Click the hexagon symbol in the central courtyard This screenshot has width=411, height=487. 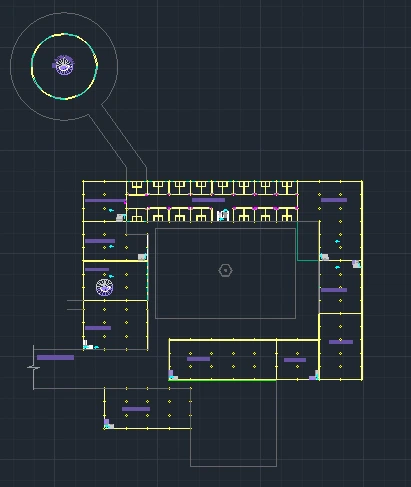pyautogui.click(x=225, y=270)
